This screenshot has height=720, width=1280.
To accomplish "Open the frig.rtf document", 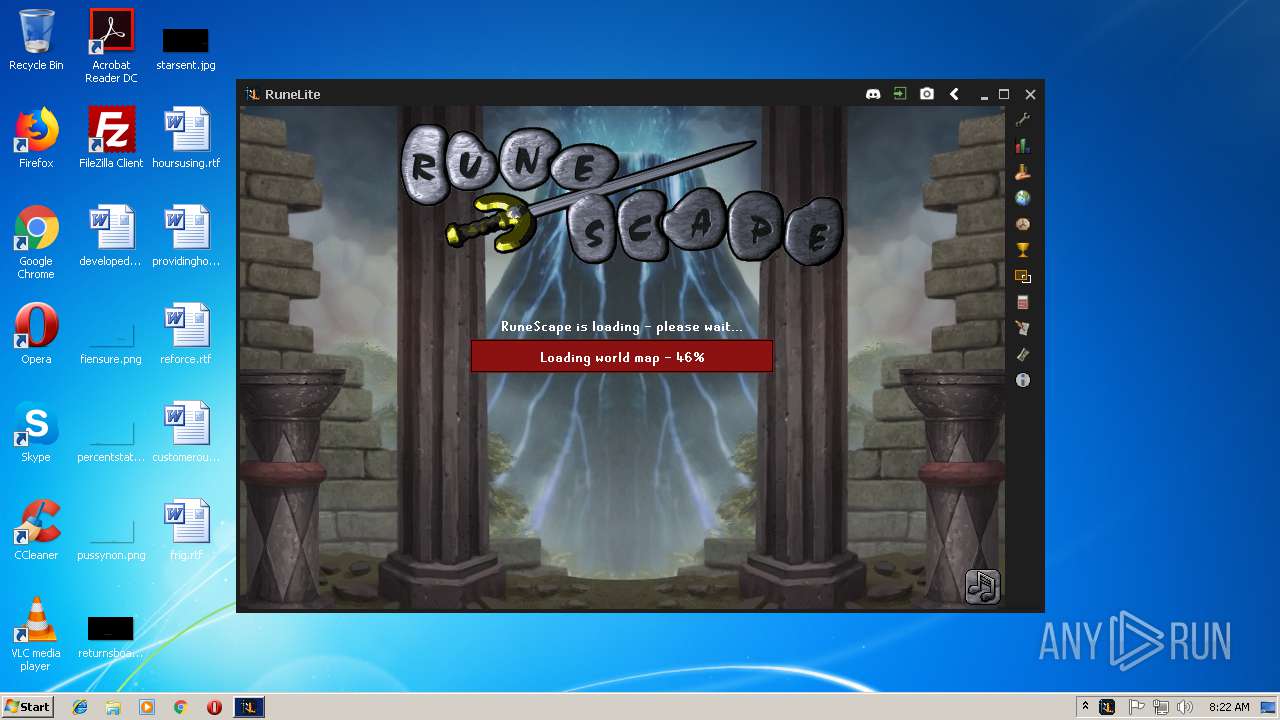I will pyautogui.click(x=186, y=530).
